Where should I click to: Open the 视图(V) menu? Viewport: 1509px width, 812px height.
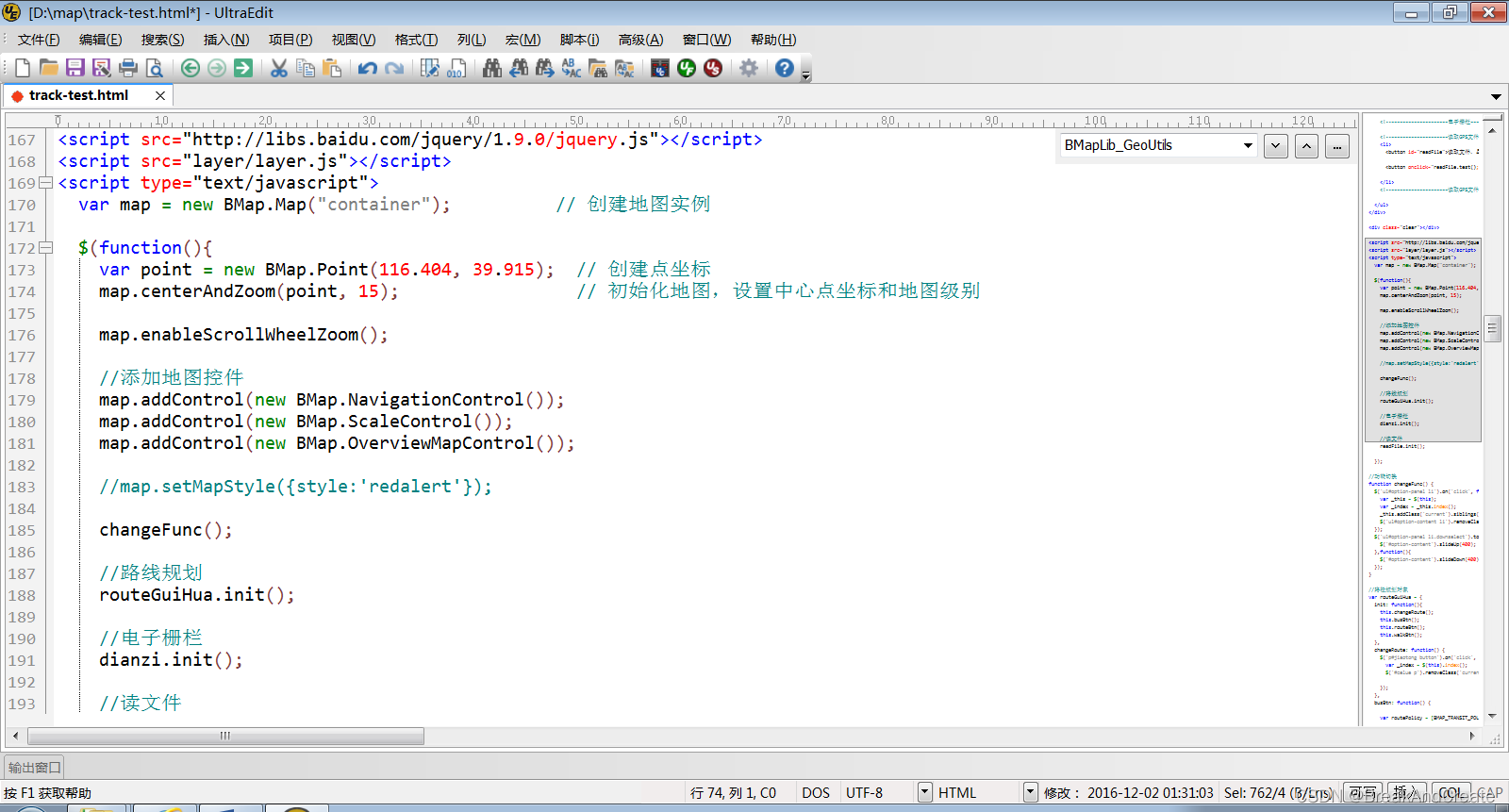(x=354, y=40)
